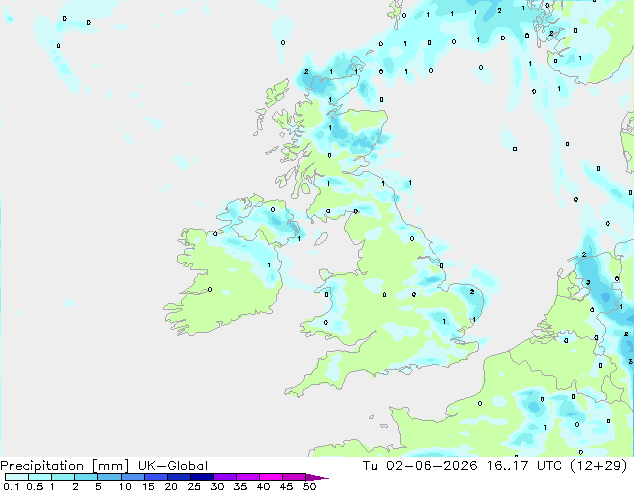Click the "15" legend scale label
Image resolution: width=634 pixels, height=490 pixels.
(x=148, y=486)
